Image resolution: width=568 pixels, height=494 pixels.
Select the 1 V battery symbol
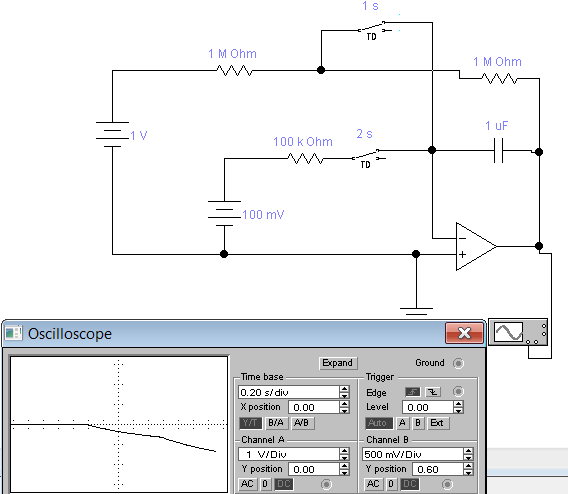click(112, 134)
